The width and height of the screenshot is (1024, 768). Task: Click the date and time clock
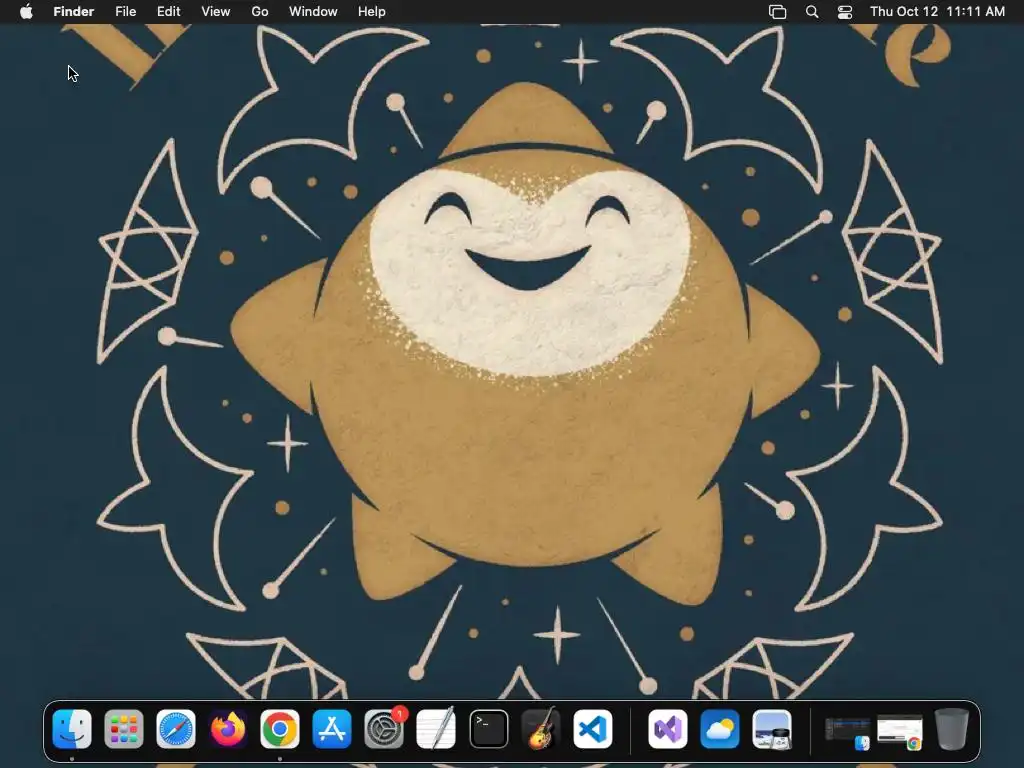[x=937, y=11]
